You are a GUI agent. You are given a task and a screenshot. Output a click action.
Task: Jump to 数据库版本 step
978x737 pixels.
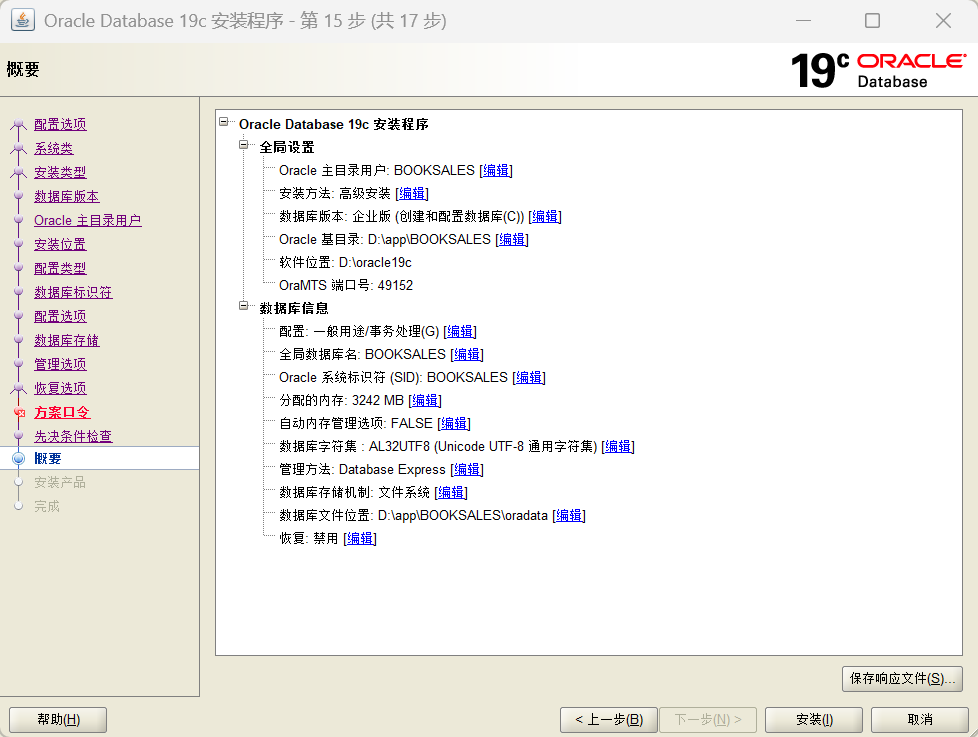click(x=67, y=196)
